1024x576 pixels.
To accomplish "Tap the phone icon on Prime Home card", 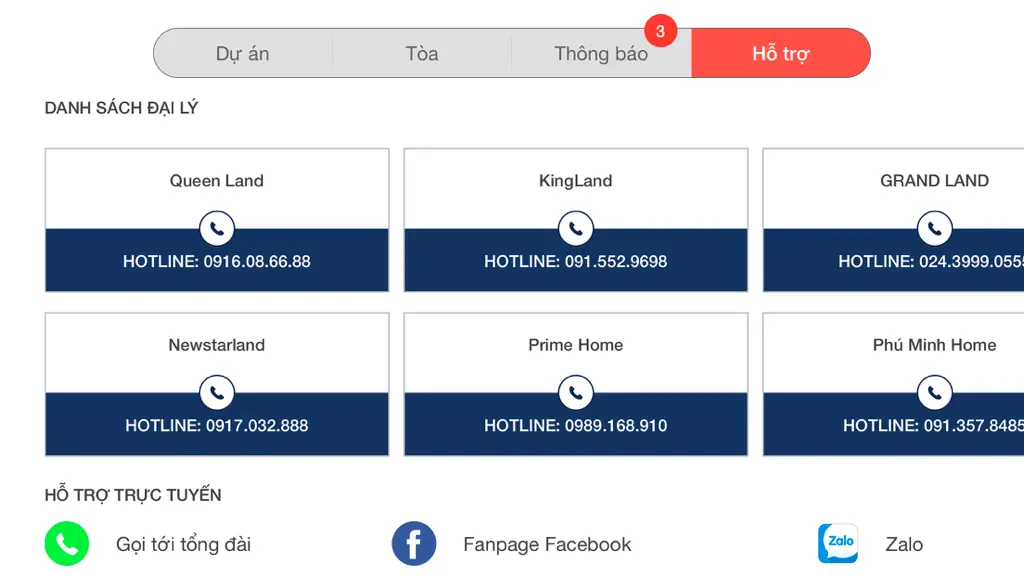I will click(x=576, y=392).
